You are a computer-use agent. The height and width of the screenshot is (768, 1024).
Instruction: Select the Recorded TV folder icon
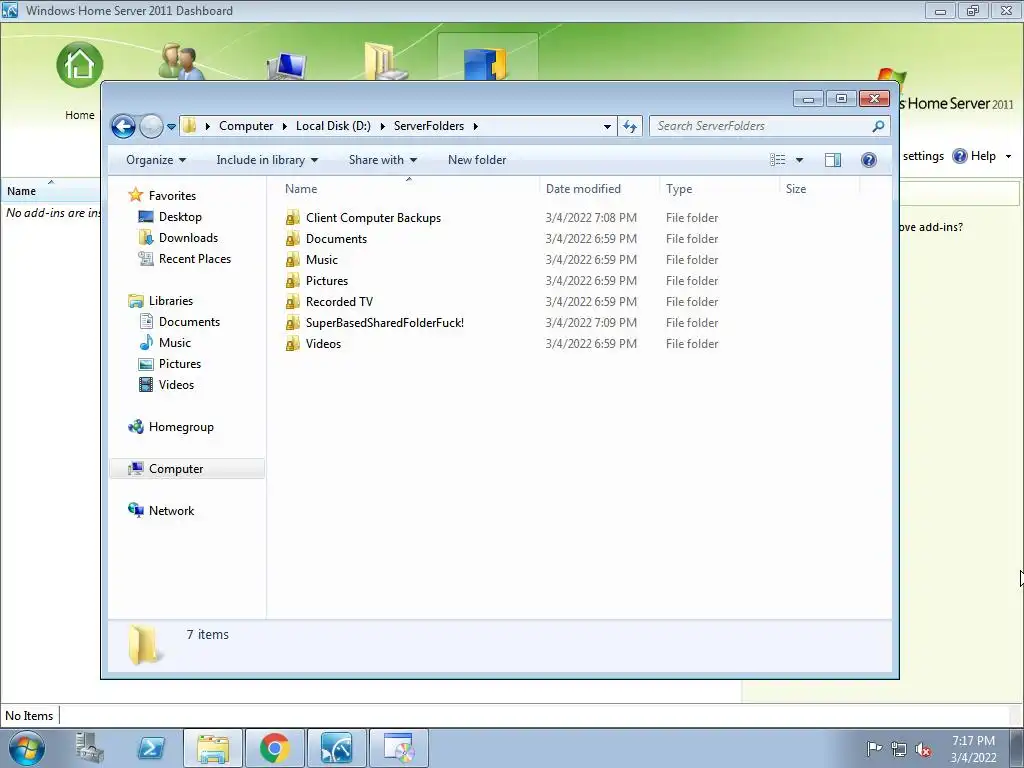pos(293,302)
